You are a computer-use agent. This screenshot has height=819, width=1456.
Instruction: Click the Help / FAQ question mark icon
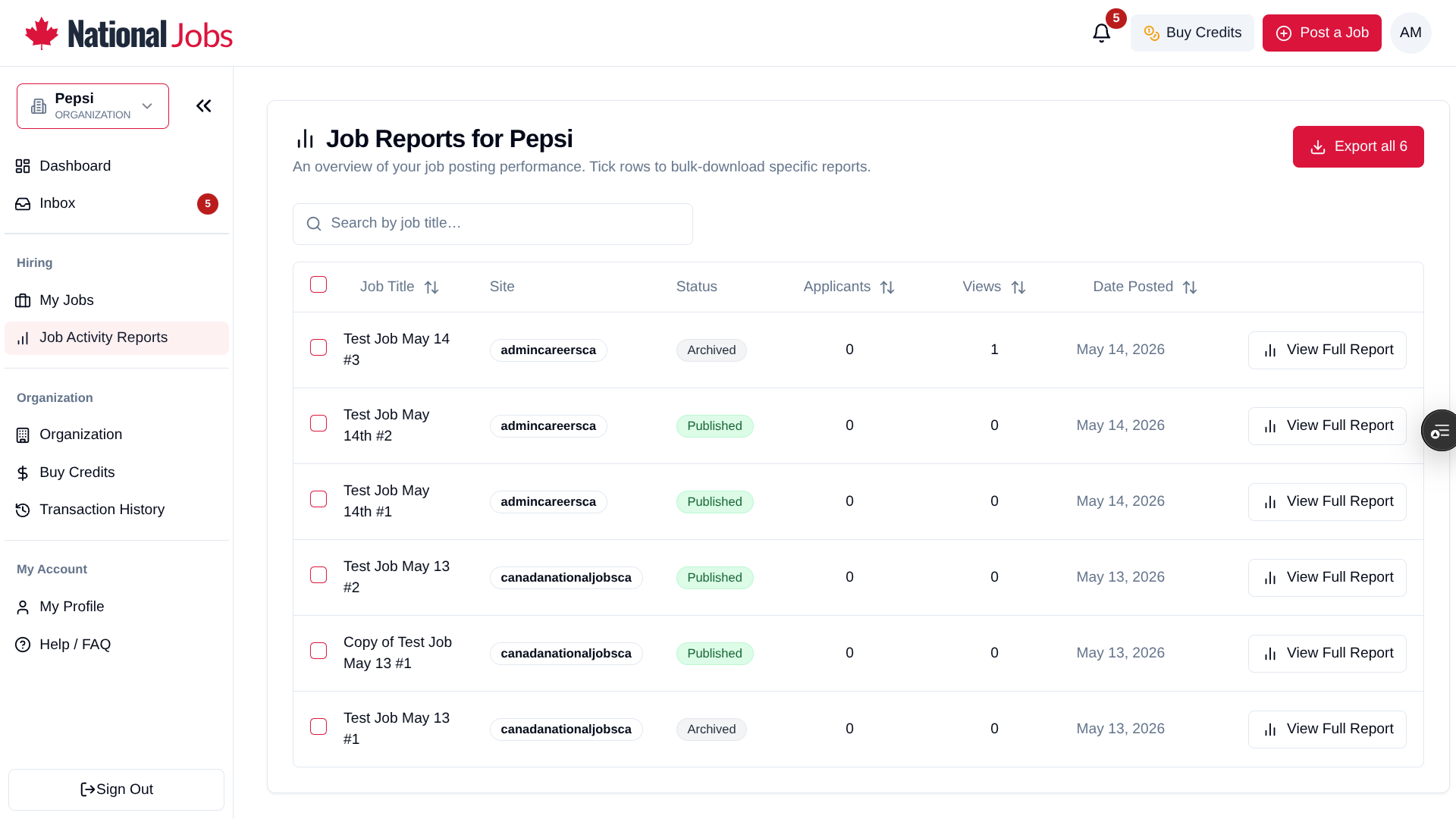(x=23, y=645)
